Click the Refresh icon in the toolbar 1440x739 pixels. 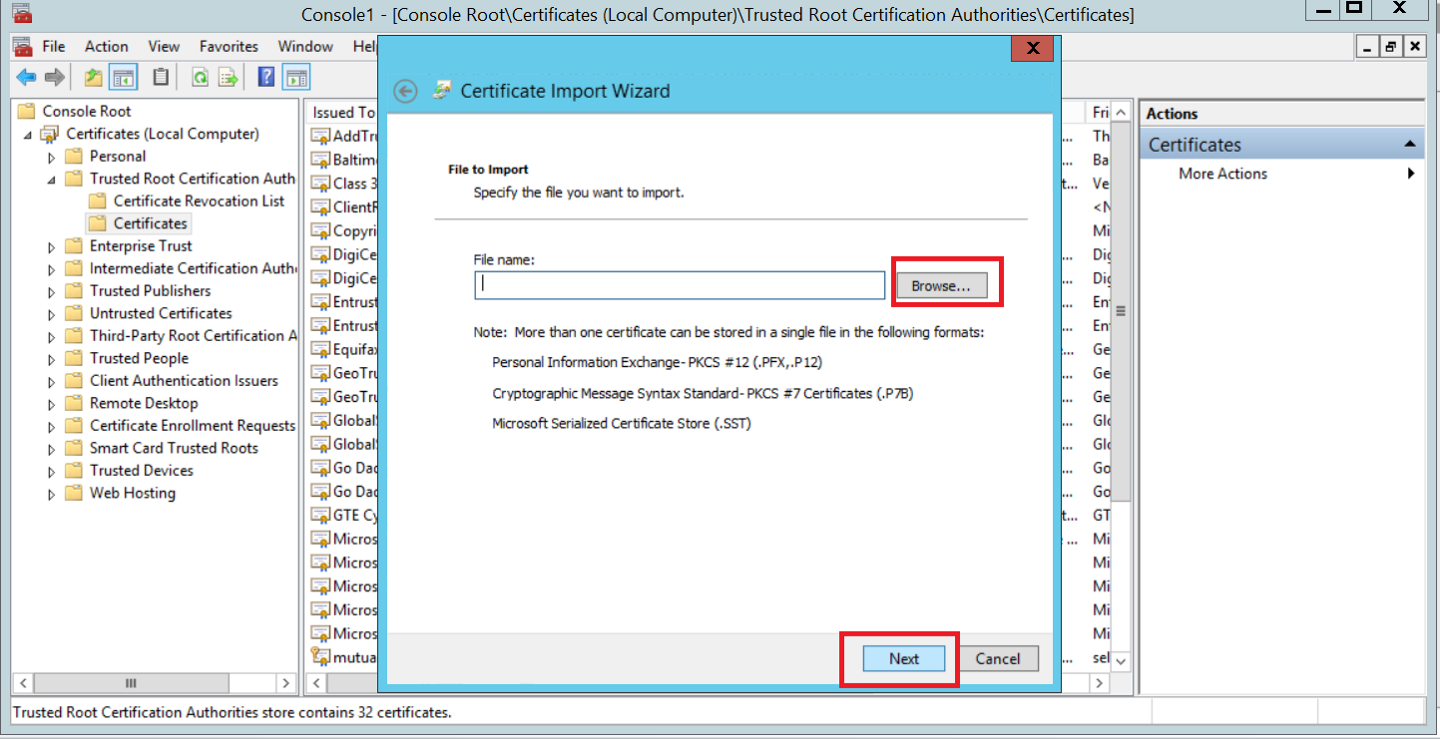click(x=200, y=78)
